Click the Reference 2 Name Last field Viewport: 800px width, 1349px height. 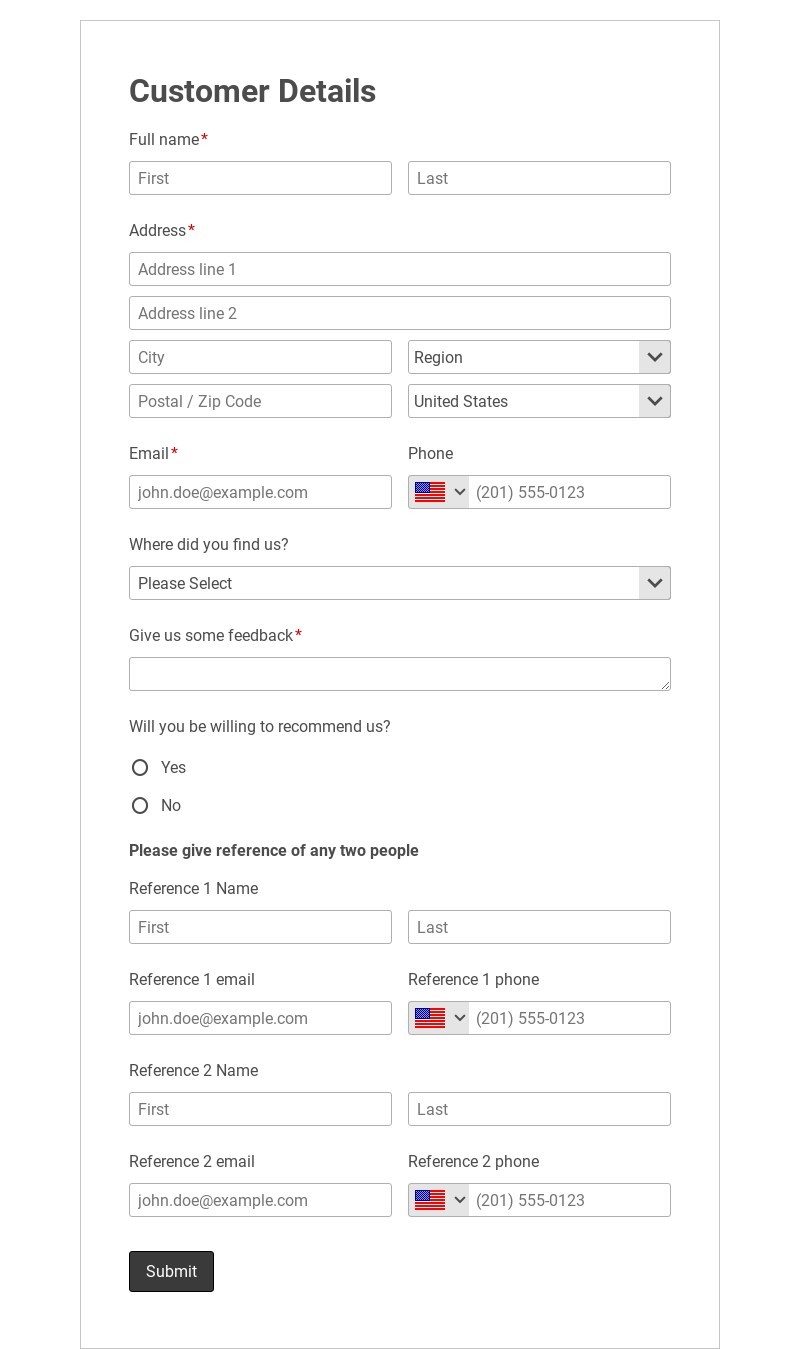click(539, 1109)
